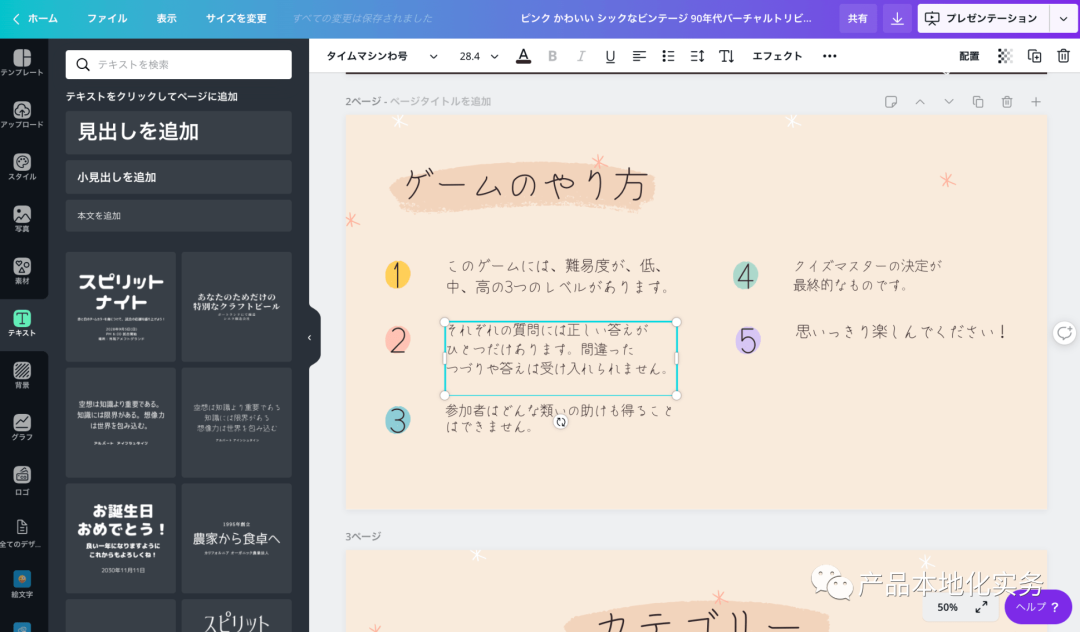Toggle bold formatting for the text
The image size is (1080, 632).
(x=552, y=56)
